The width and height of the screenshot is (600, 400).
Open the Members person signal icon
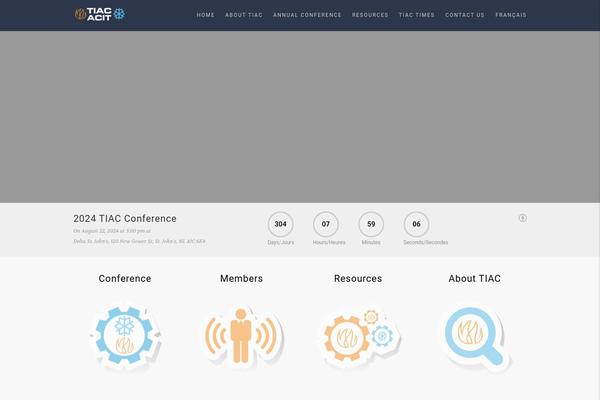(x=242, y=337)
